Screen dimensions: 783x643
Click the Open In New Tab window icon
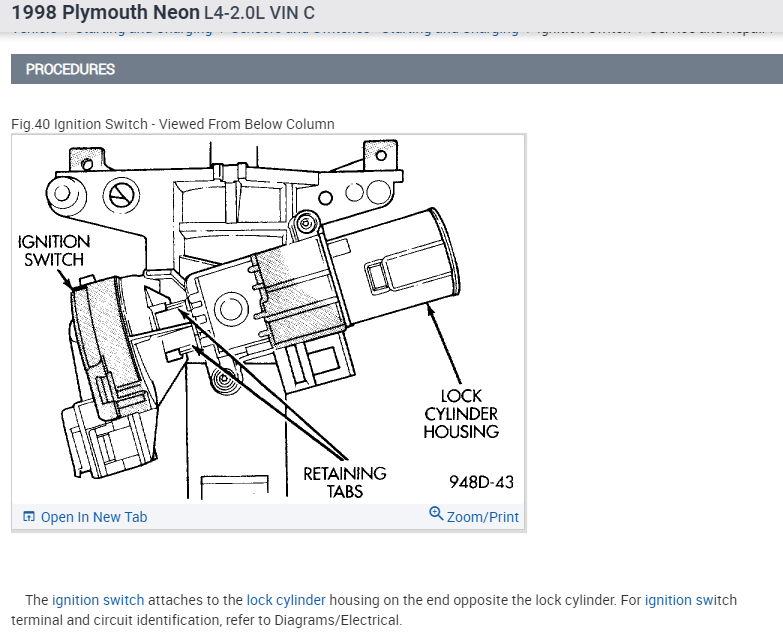pyautogui.click(x=29, y=516)
